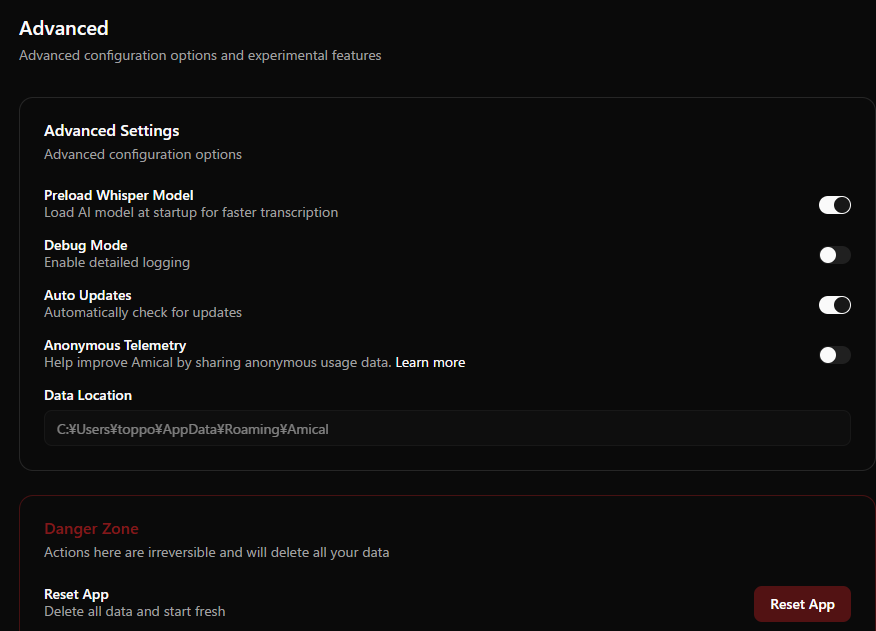Click the Advanced Settings section title
The height and width of the screenshot is (631, 876).
tap(112, 131)
